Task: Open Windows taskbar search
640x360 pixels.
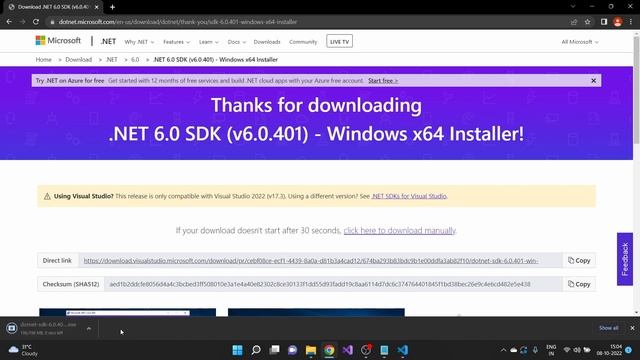Action: [256, 350]
